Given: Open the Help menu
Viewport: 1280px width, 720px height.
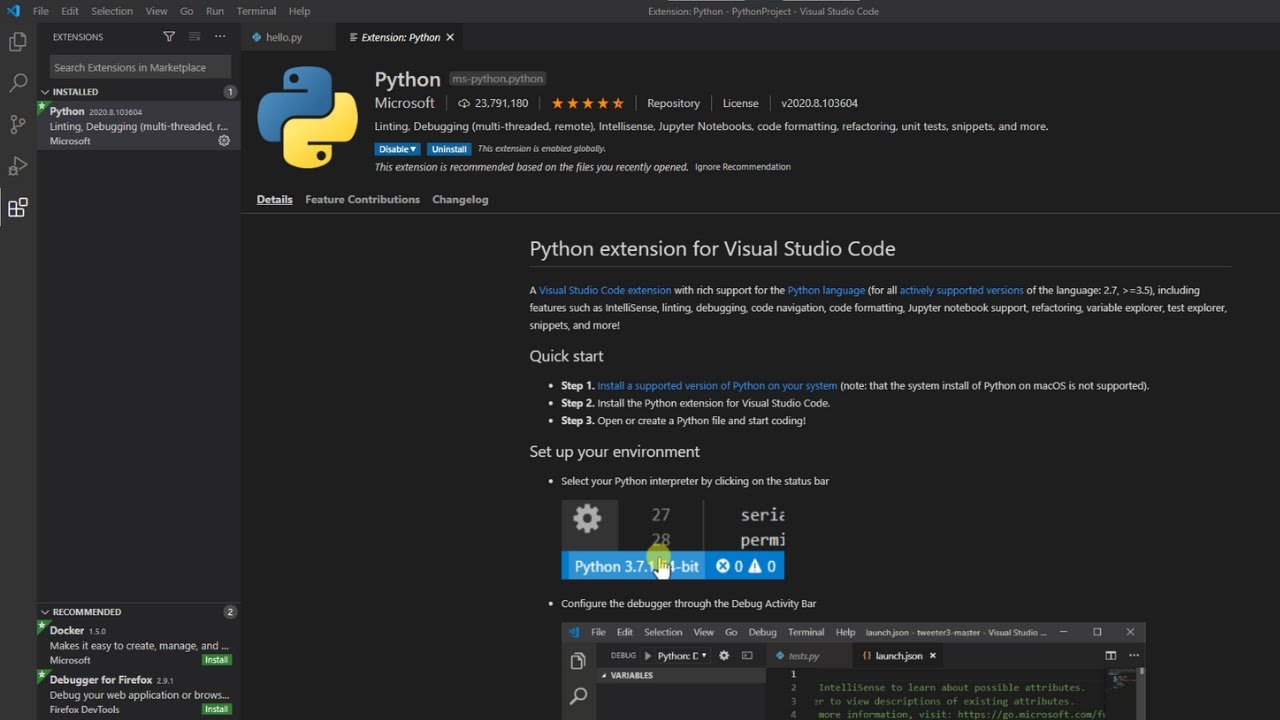Looking at the screenshot, I should [x=299, y=11].
